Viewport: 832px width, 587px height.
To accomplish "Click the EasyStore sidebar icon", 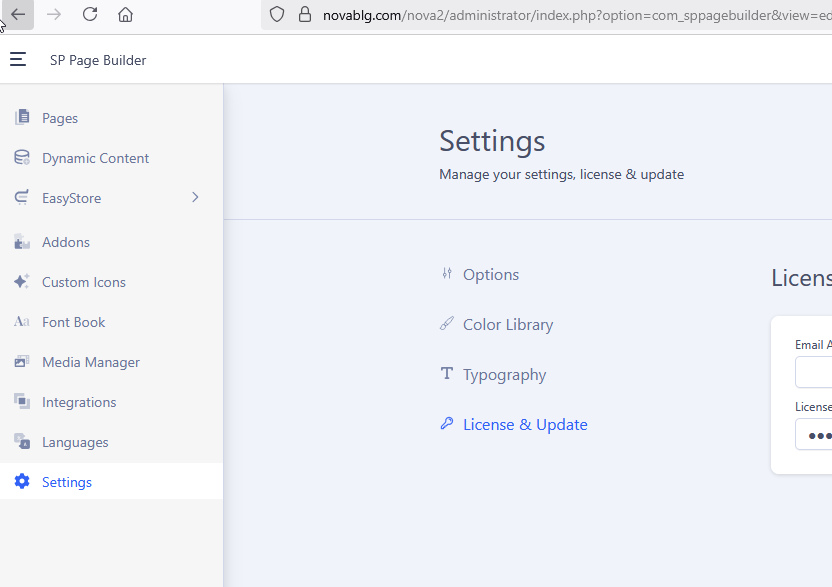I will click(22, 198).
